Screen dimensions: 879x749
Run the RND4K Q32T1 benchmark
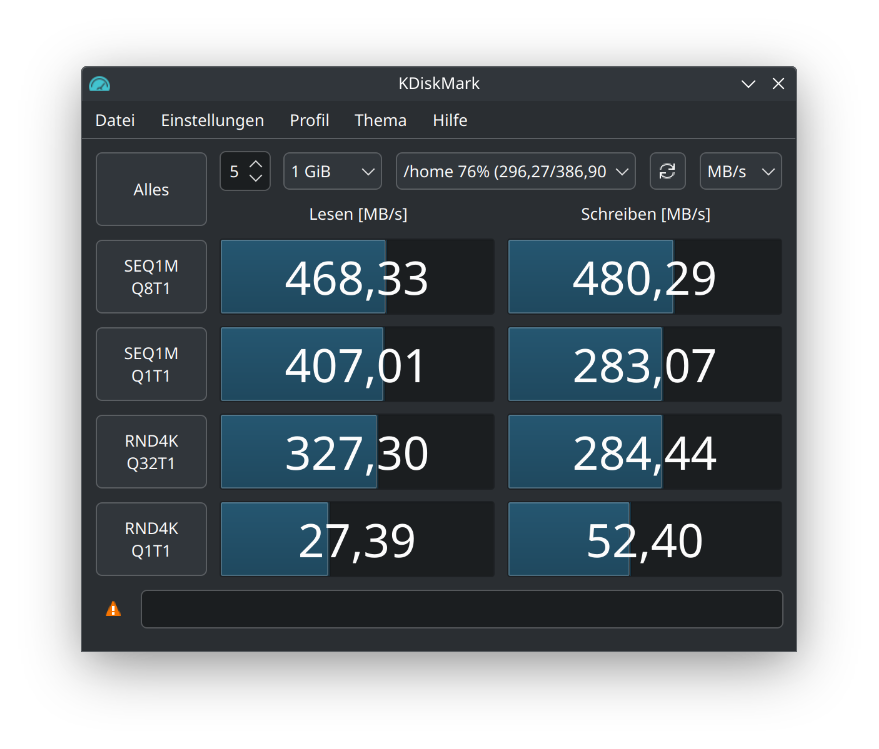(x=151, y=451)
